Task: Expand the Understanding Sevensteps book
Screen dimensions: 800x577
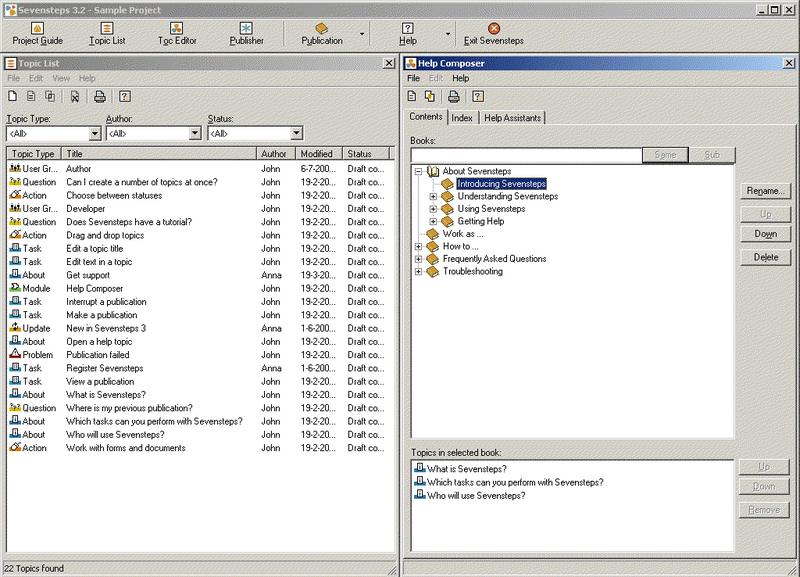Action: click(x=433, y=196)
